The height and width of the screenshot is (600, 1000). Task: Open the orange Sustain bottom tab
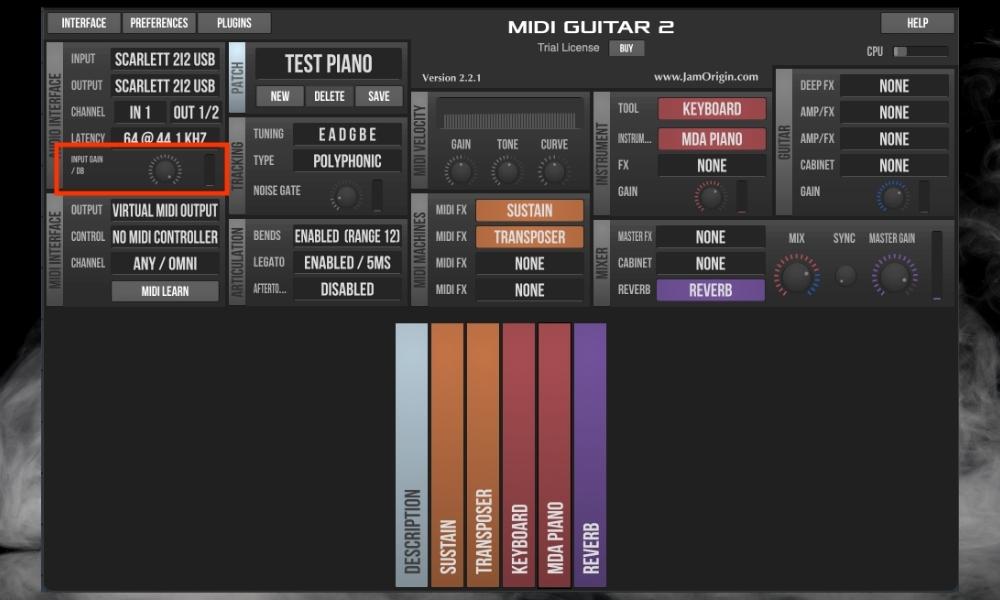click(x=447, y=455)
